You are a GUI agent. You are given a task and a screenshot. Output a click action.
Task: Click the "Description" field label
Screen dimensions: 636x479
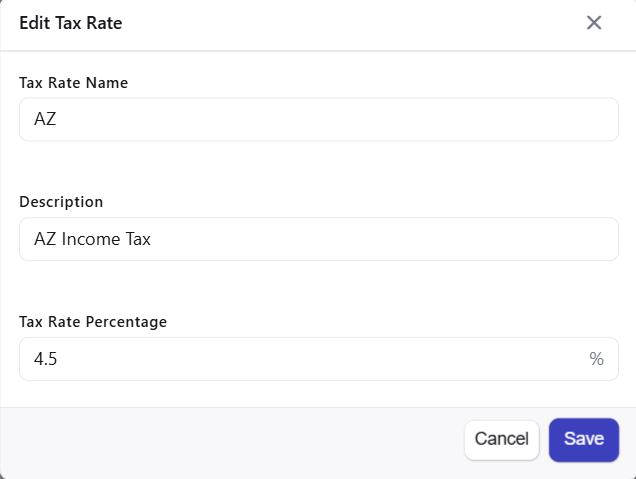point(61,202)
